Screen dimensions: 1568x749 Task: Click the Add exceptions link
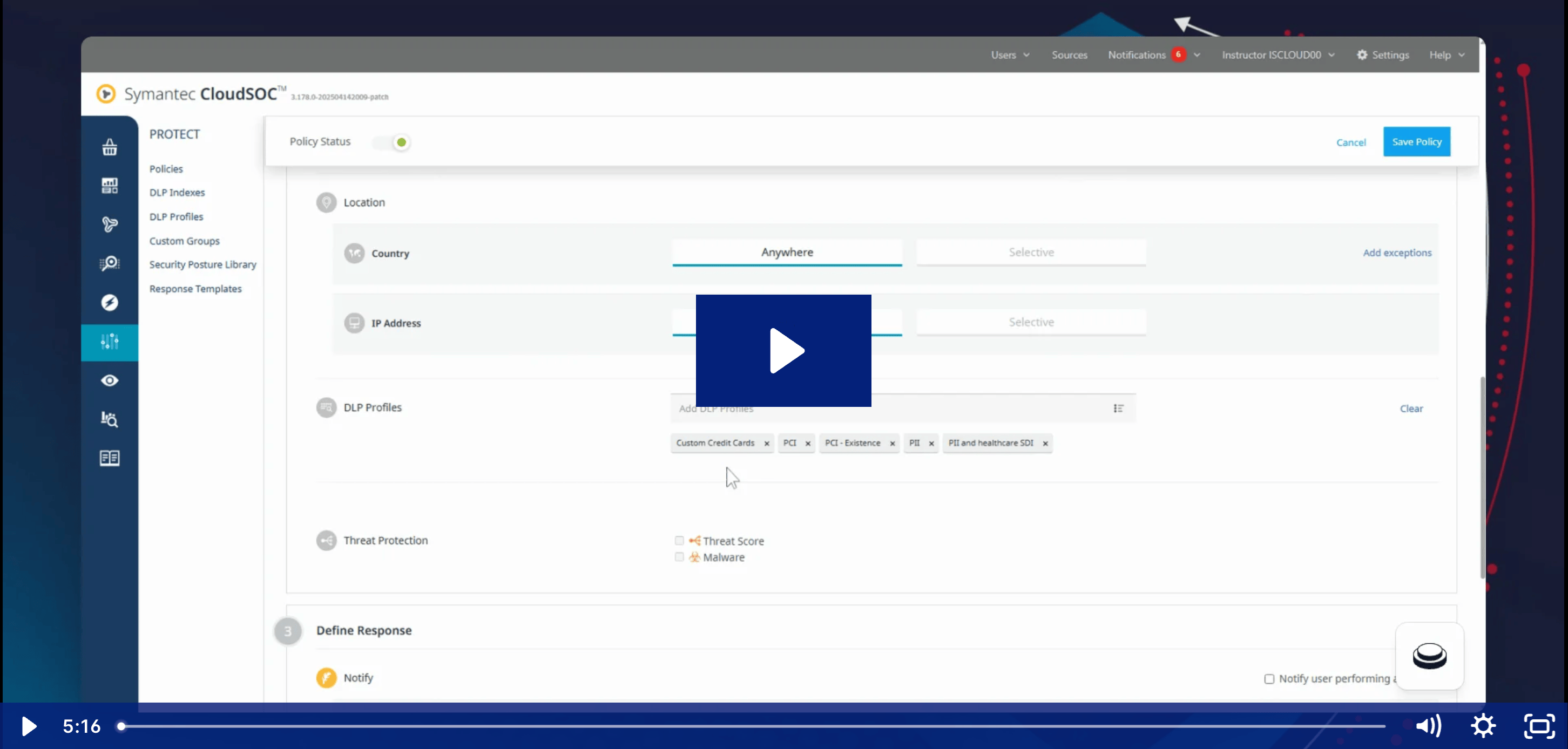(x=1397, y=253)
